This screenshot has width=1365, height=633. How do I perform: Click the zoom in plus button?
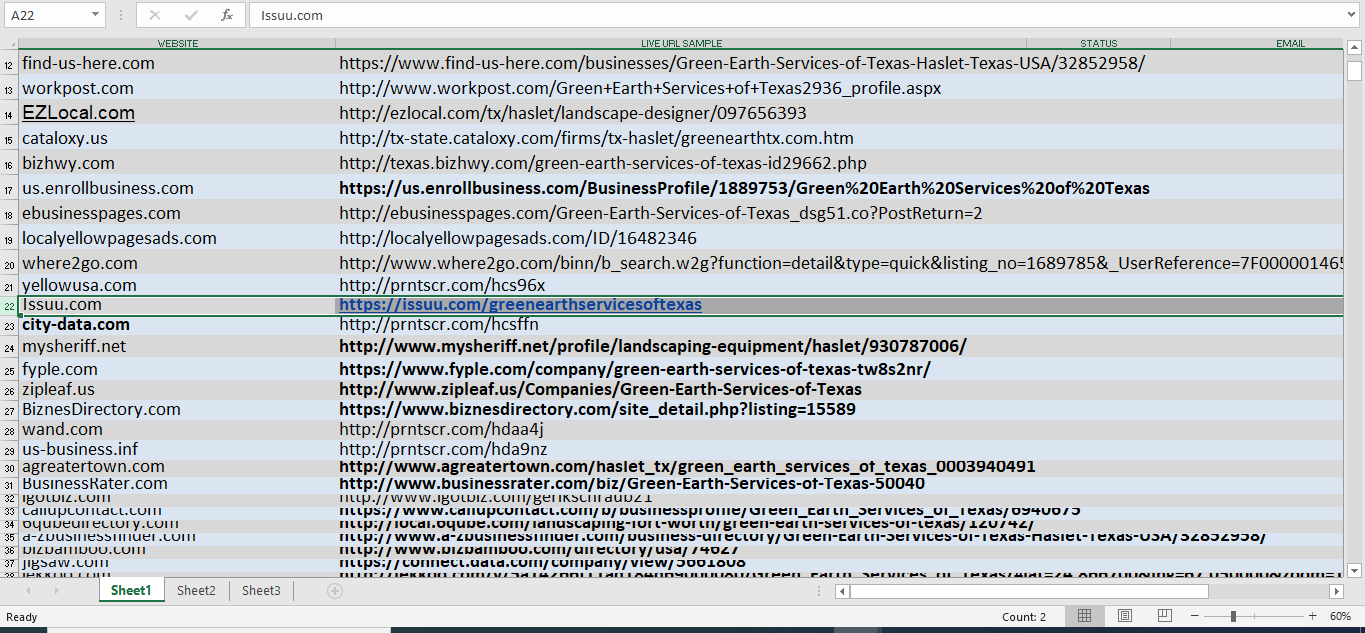pos(1313,616)
